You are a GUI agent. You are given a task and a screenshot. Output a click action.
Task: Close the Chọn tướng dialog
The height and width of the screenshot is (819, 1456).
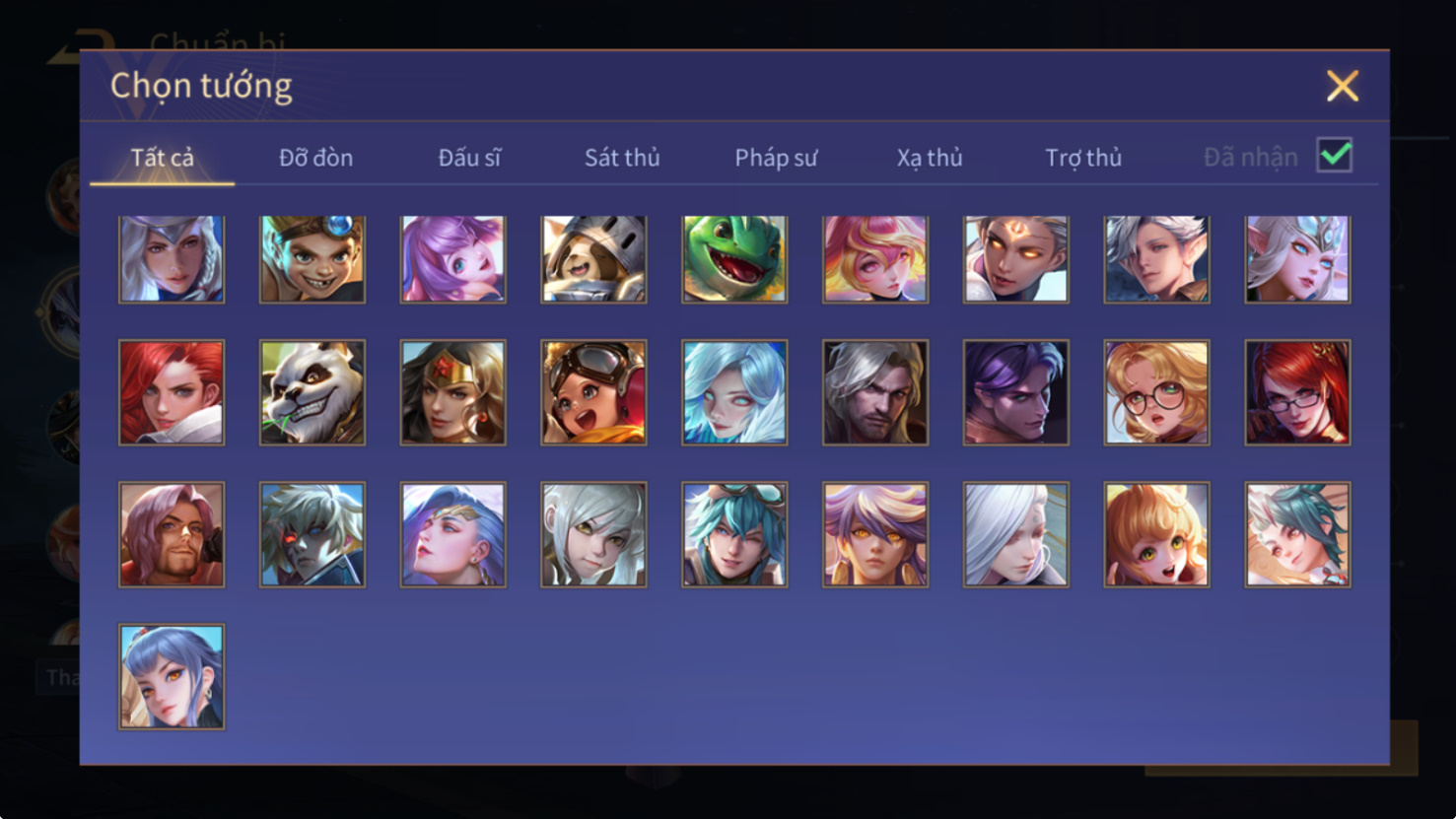point(1342,86)
